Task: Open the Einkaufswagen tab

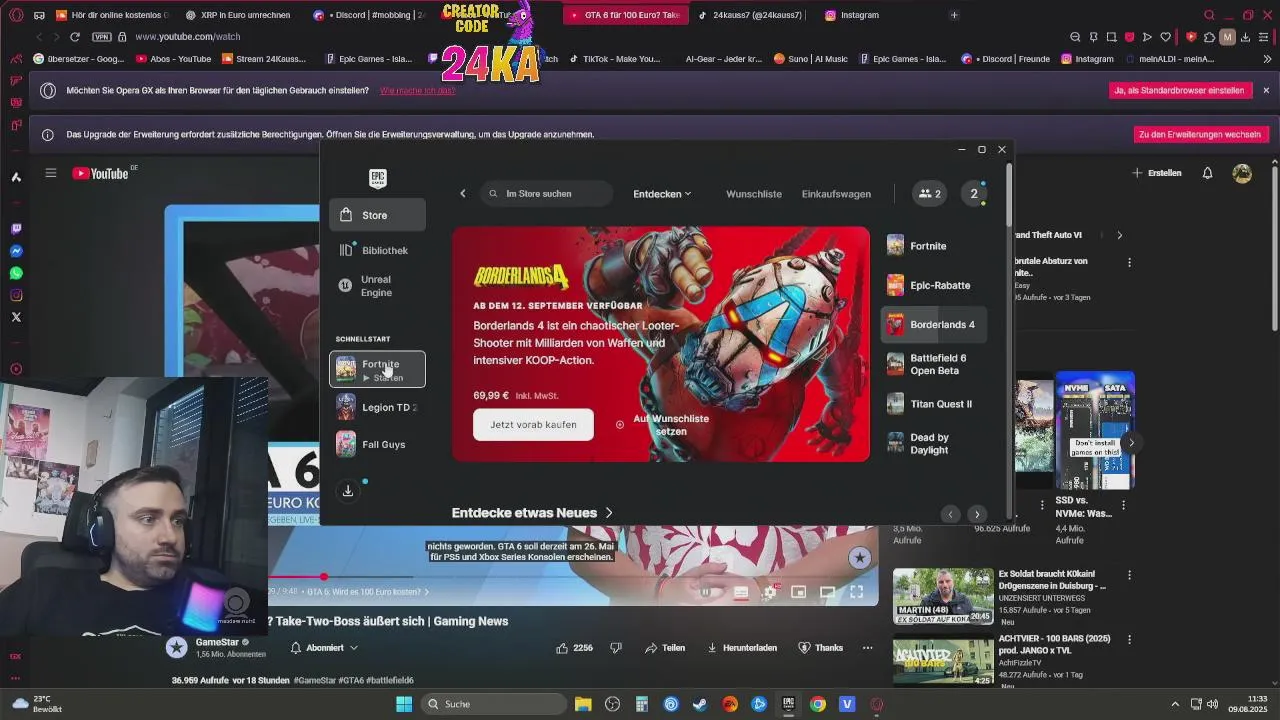Action: pyautogui.click(x=836, y=194)
